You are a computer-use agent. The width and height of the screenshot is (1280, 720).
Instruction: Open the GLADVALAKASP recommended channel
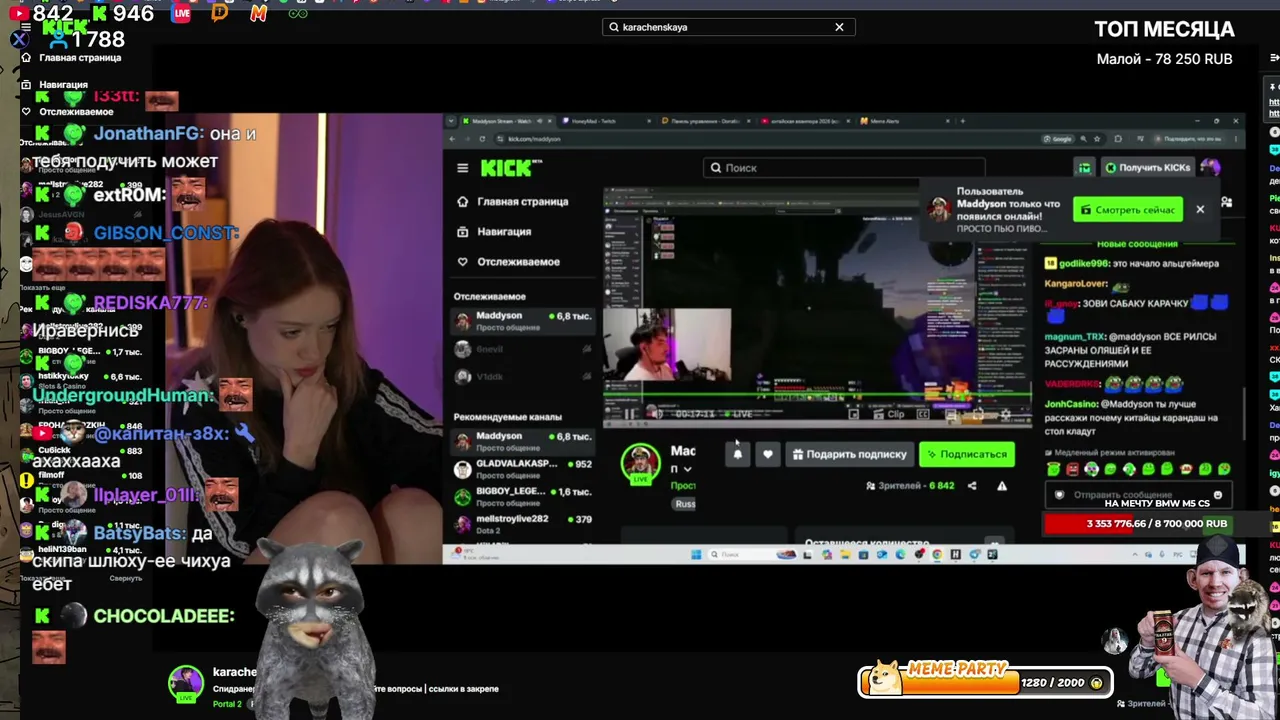pos(522,469)
